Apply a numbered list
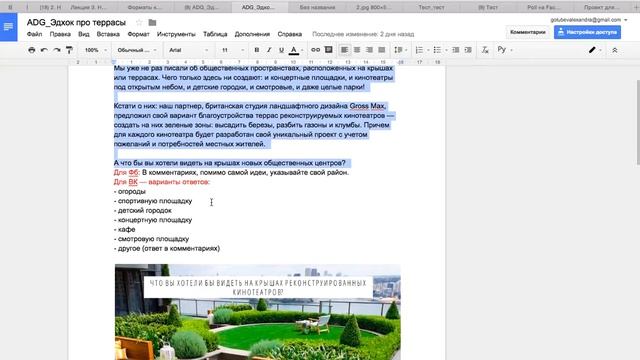 click(419, 50)
